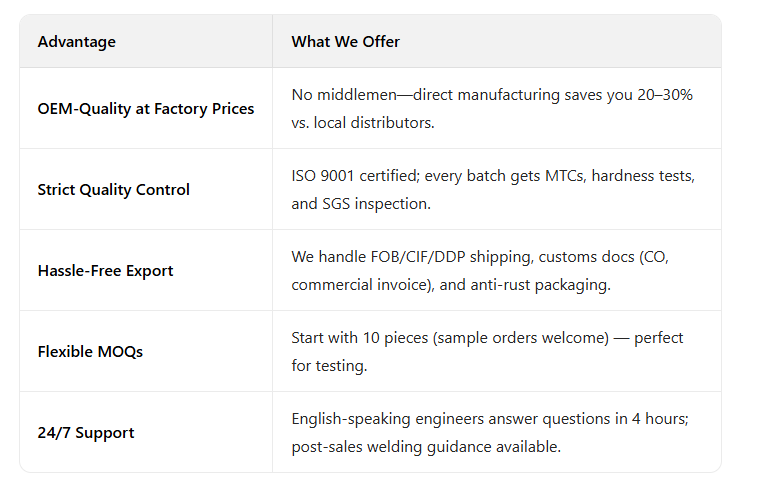Click the 'ISO 9001 certified' text
Viewport: 758px width, 485px height.
[x=352, y=176]
